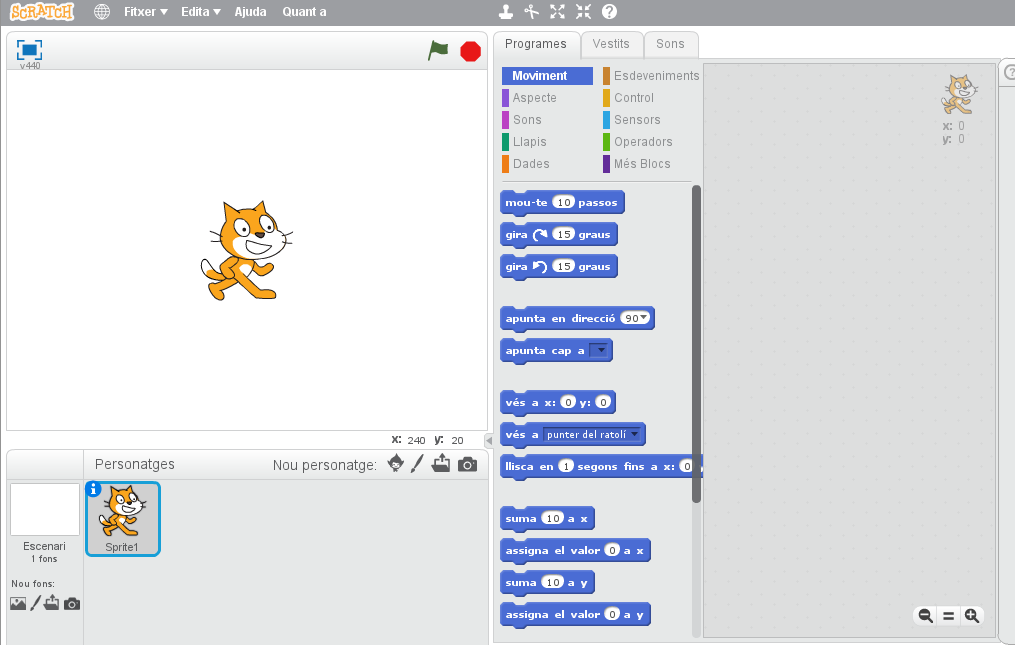Open the Quant a menu item
This screenshot has height=645, width=1015.
304,12
